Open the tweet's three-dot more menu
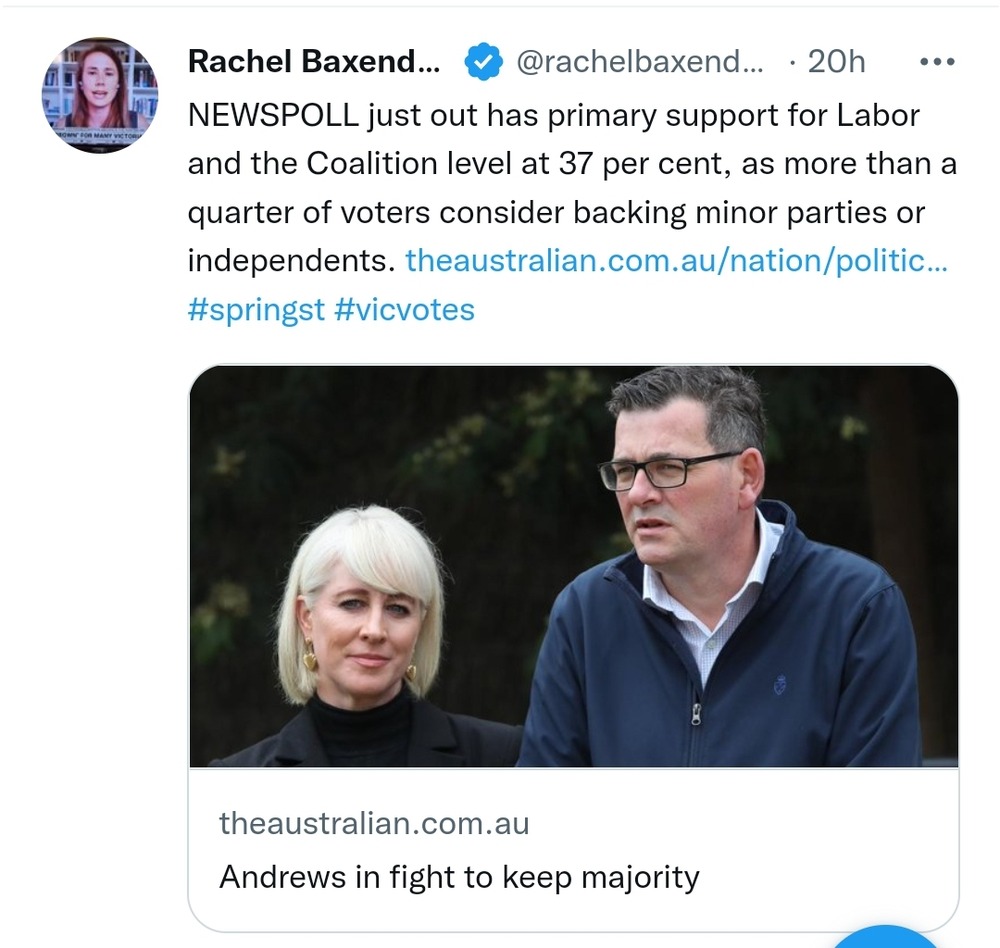This screenshot has height=948, width=1000. (937, 62)
